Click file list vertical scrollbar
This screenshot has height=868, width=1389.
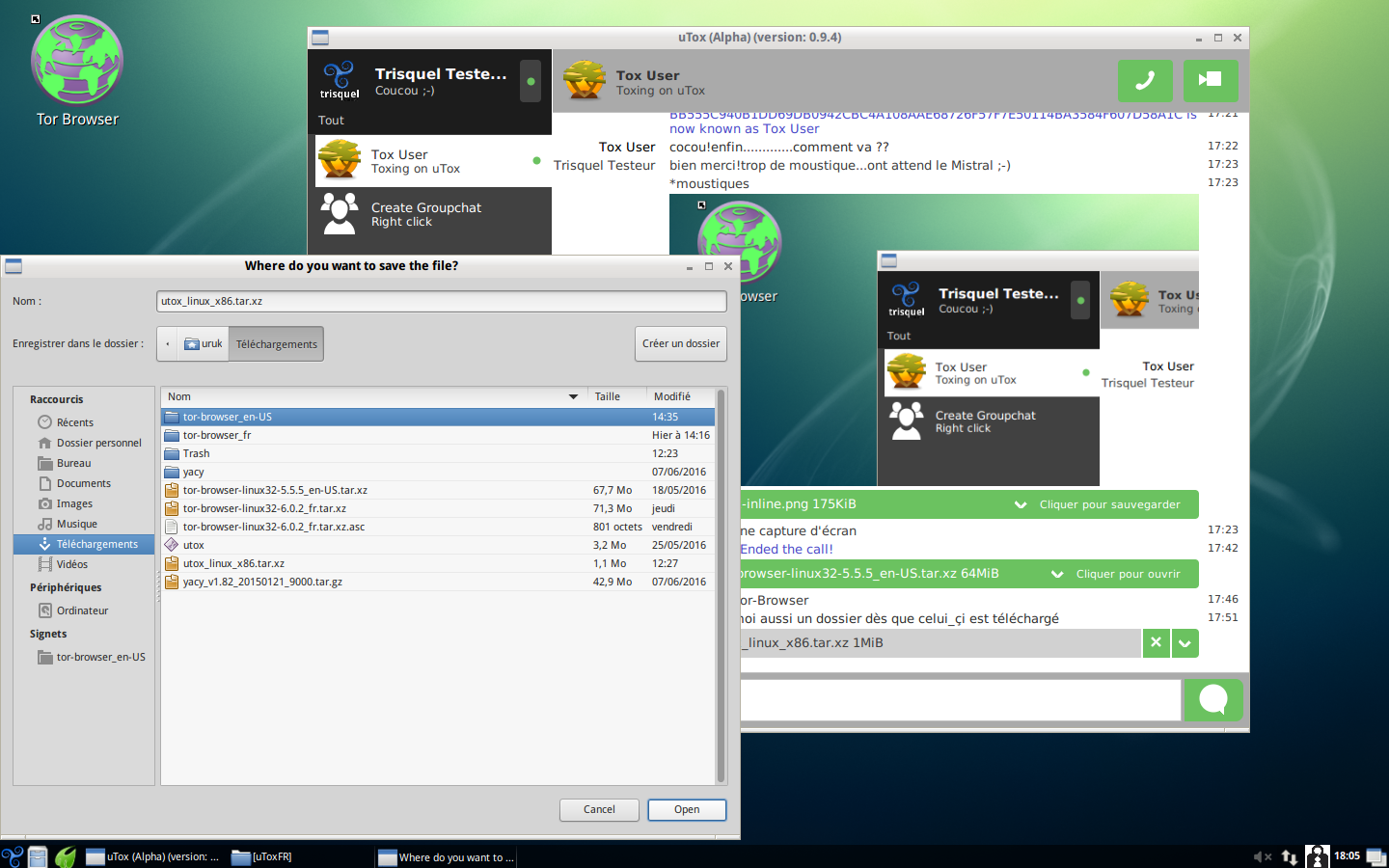[721, 585]
